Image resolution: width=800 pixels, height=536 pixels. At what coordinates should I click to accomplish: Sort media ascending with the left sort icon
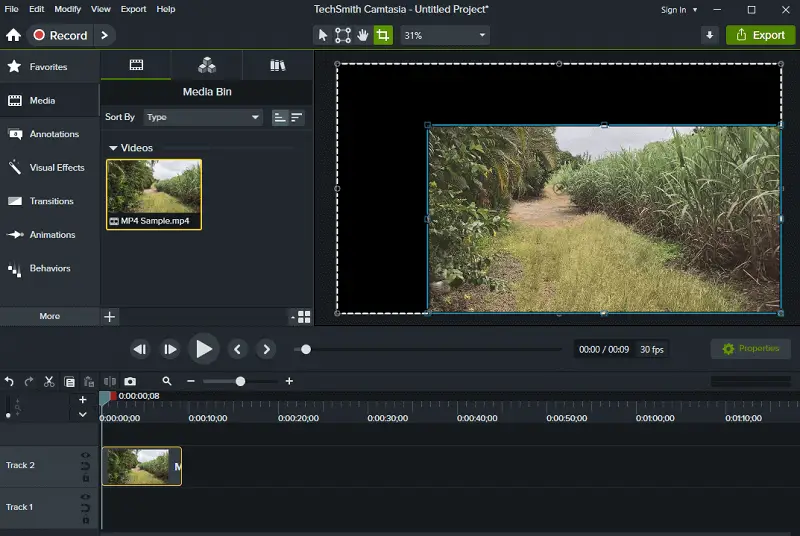point(280,118)
